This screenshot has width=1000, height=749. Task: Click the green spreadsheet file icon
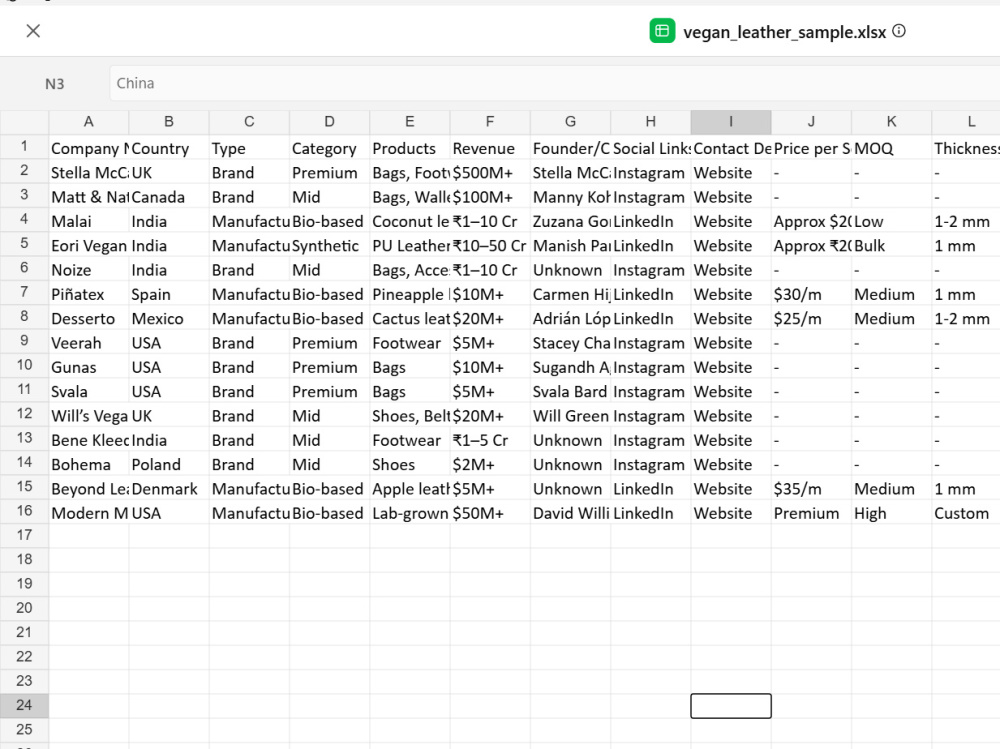point(662,31)
